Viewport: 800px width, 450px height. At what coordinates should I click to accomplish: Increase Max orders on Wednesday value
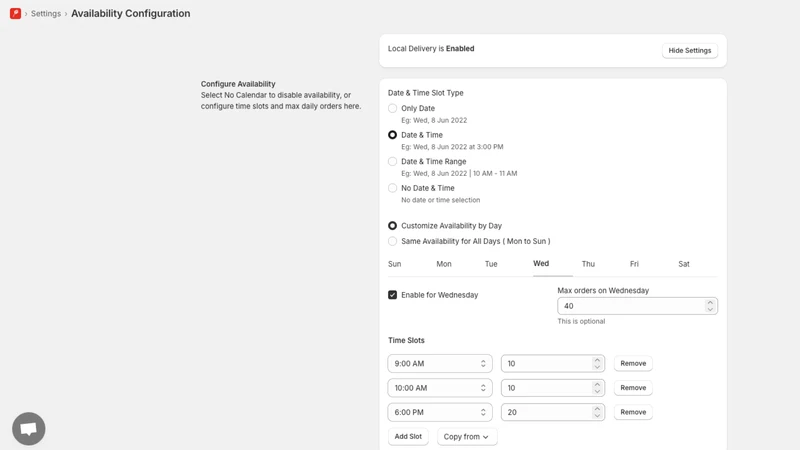(x=710, y=303)
